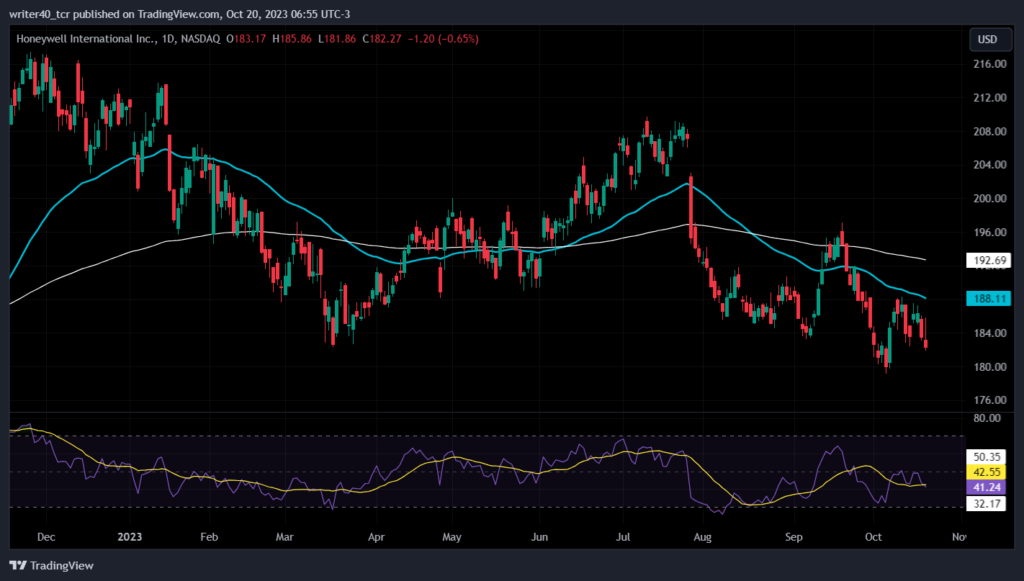Click the Oct label on time axis
This screenshot has height=581, width=1024.
click(x=873, y=537)
